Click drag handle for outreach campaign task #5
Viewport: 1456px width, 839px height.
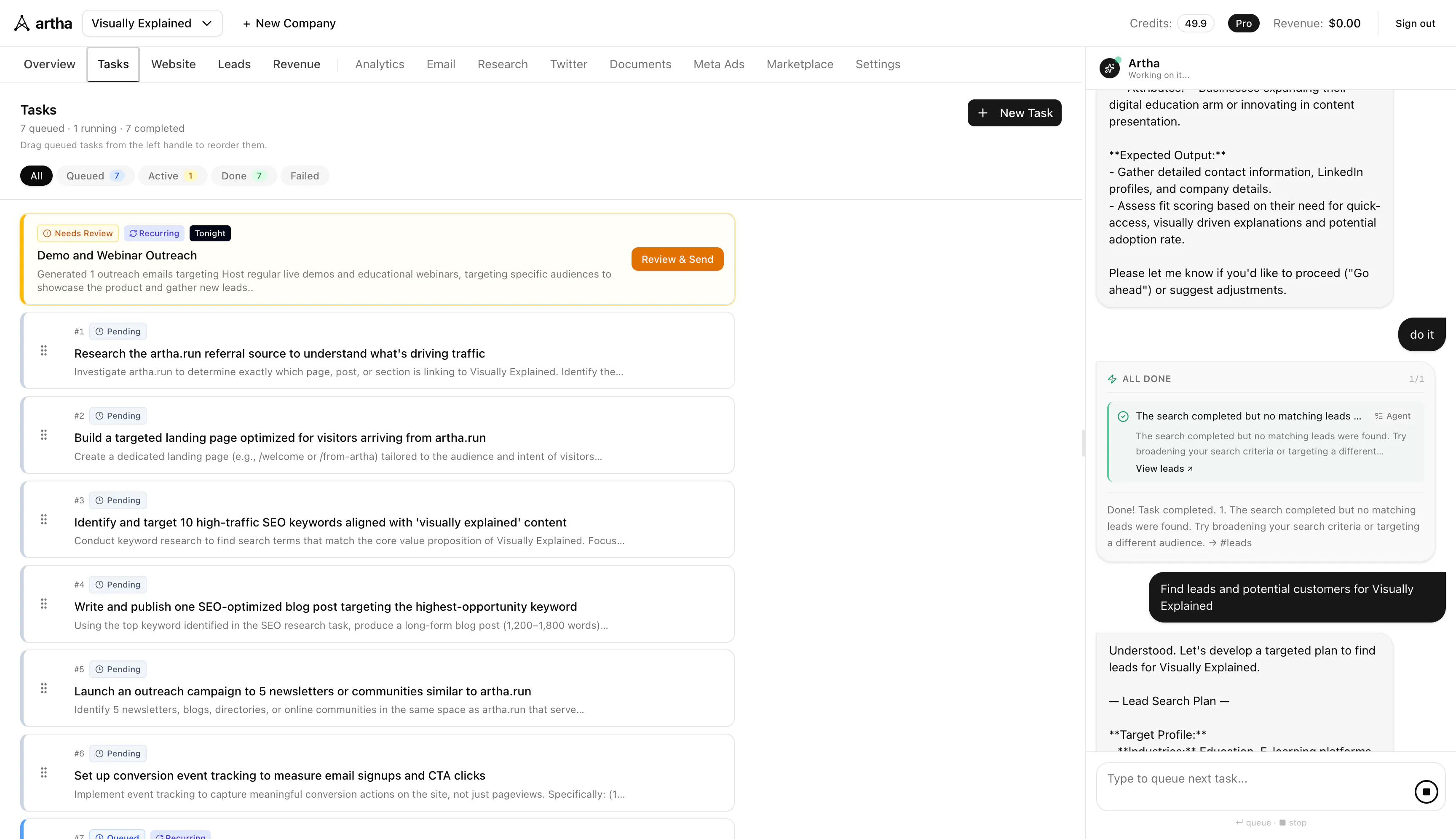pos(44,688)
